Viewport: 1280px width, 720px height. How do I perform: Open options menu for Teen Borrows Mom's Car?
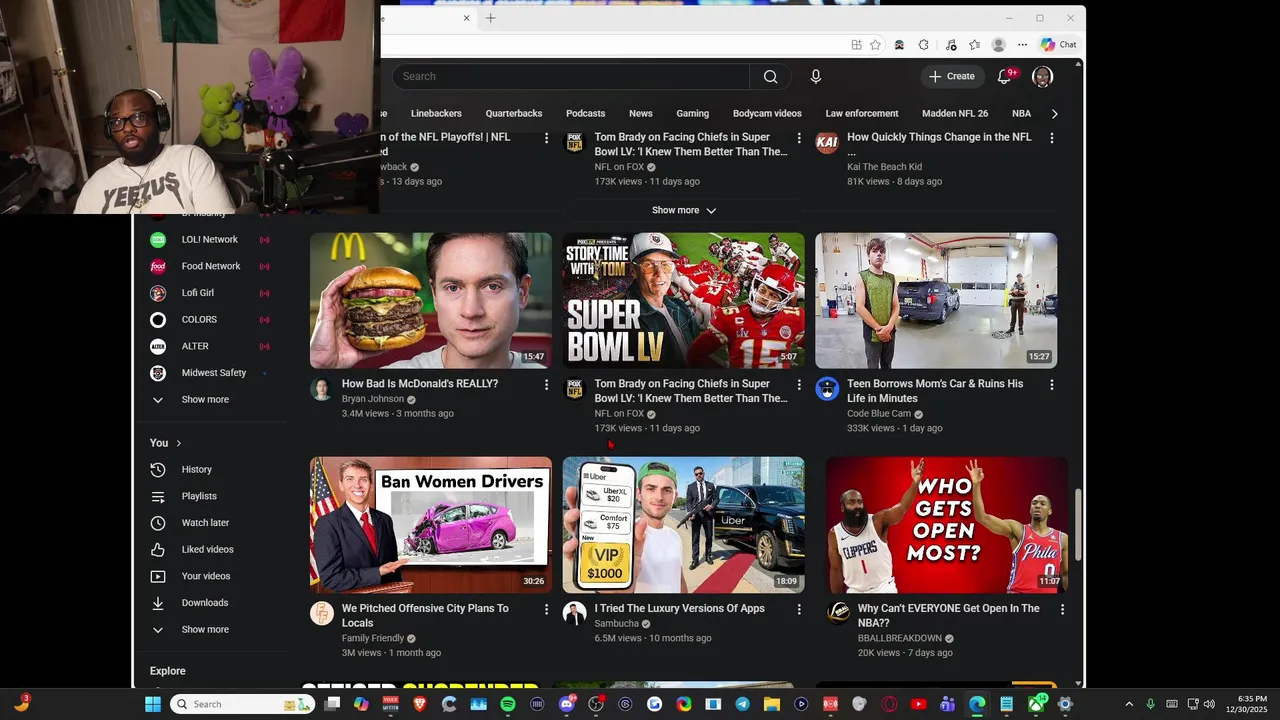1051,385
